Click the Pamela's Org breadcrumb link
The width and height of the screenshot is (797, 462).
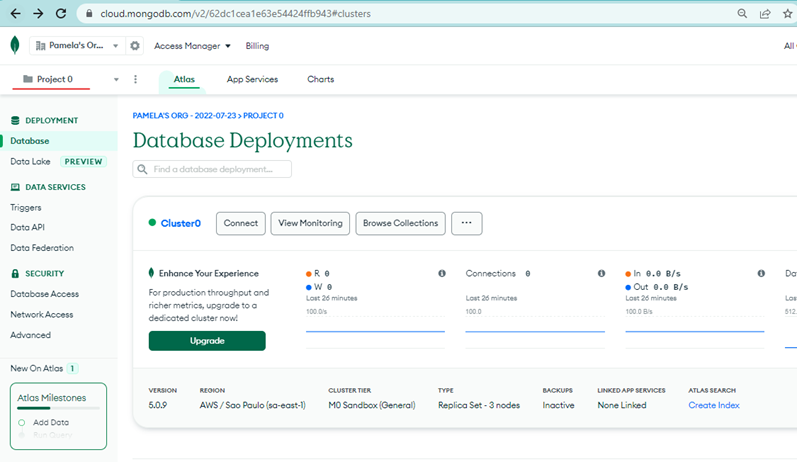(x=184, y=115)
